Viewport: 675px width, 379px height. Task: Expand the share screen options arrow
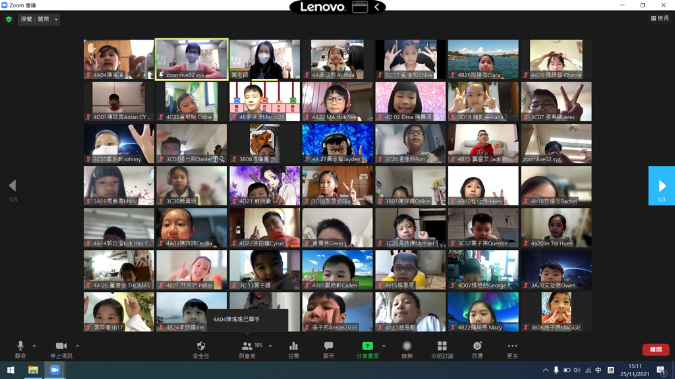pos(384,346)
